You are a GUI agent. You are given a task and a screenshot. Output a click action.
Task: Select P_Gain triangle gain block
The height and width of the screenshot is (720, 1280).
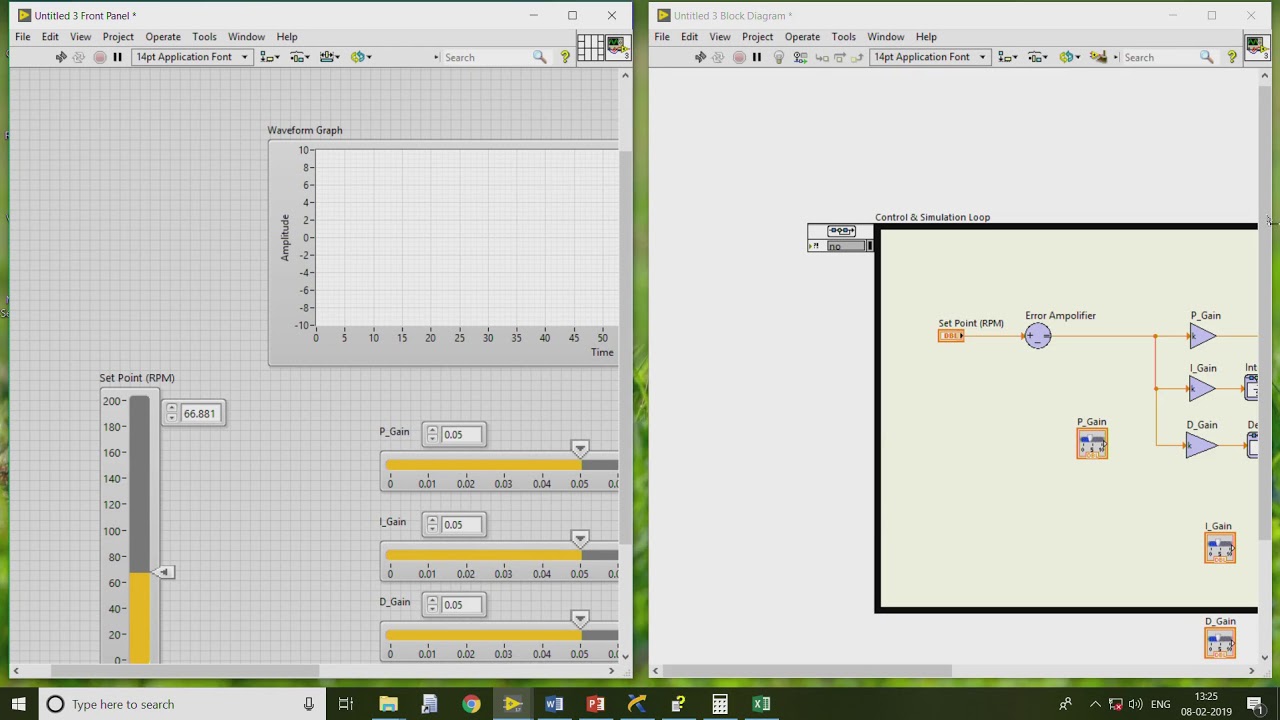tap(1201, 336)
